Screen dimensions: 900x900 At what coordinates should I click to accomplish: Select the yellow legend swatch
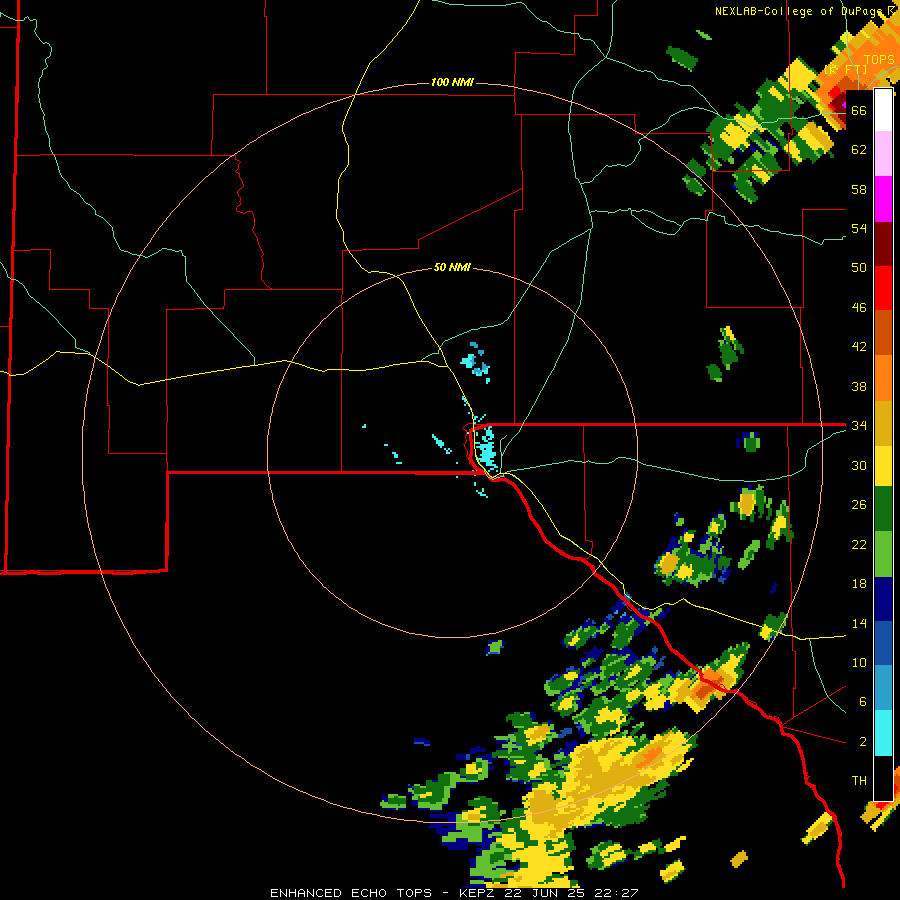[883, 466]
